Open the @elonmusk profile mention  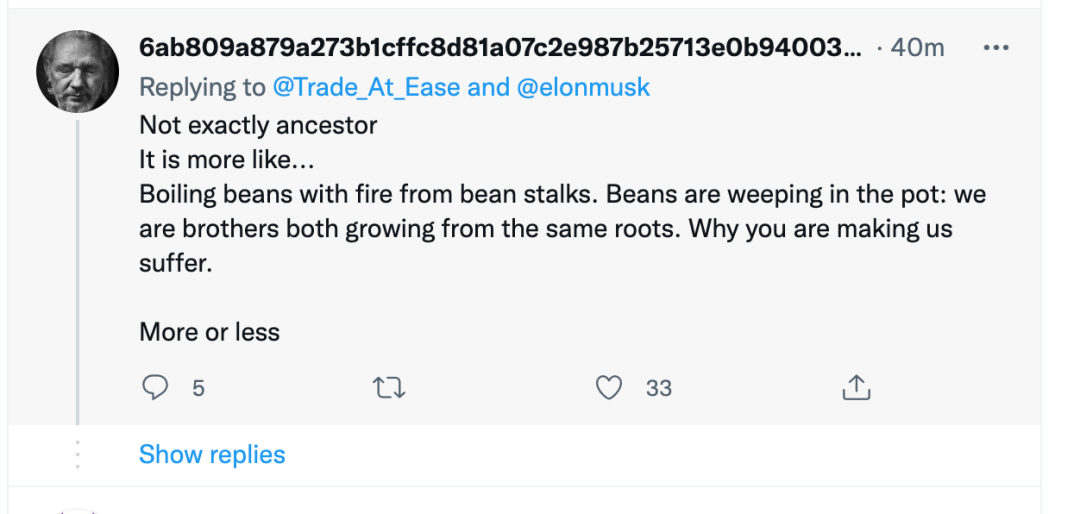click(583, 87)
